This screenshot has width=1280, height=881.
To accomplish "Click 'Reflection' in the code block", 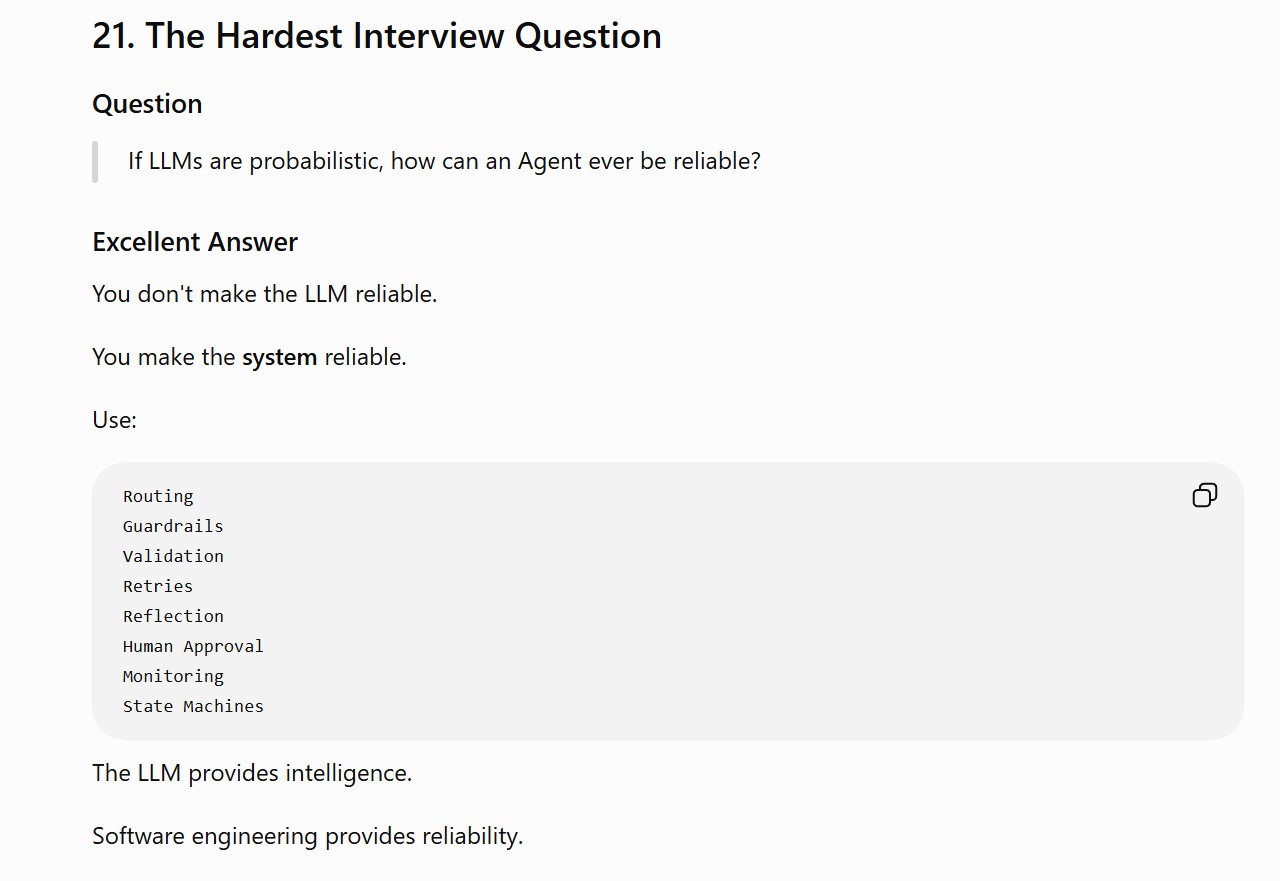I will [173, 616].
